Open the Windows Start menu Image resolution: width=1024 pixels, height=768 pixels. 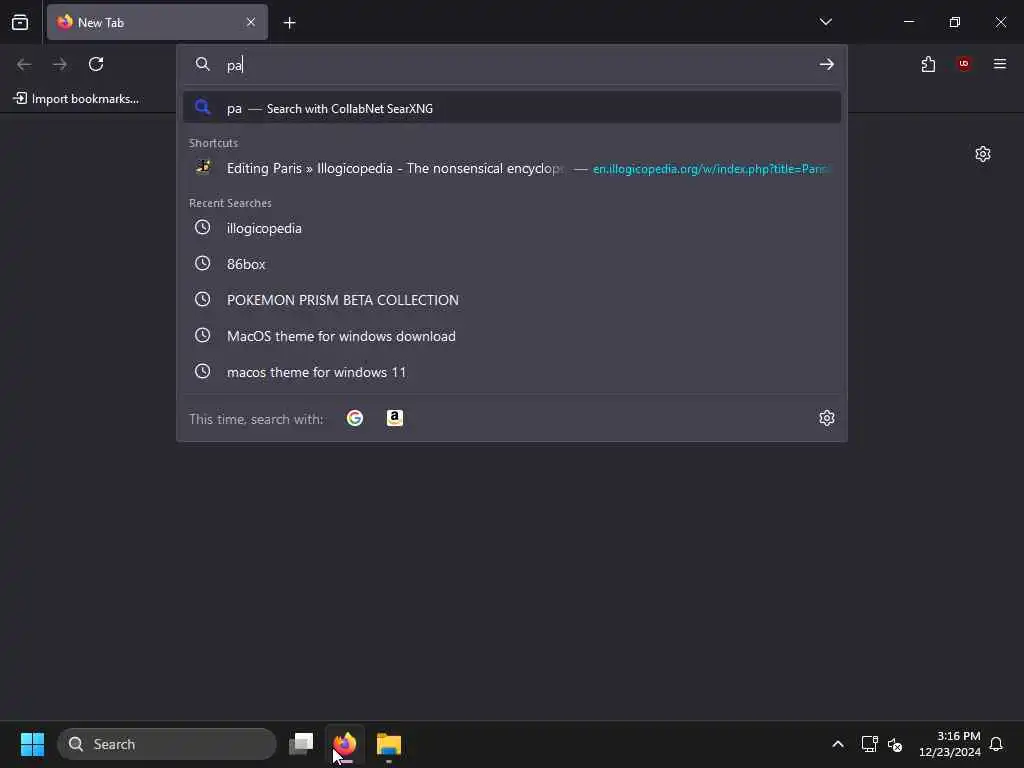(32, 744)
